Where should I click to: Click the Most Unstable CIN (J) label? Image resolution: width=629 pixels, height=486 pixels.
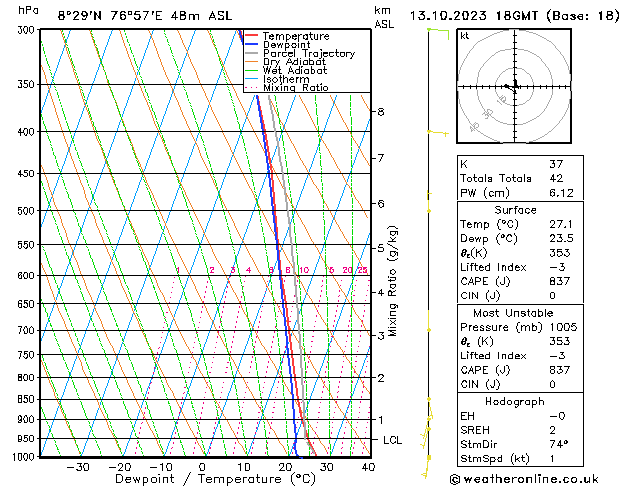pyautogui.click(x=480, y=385)
